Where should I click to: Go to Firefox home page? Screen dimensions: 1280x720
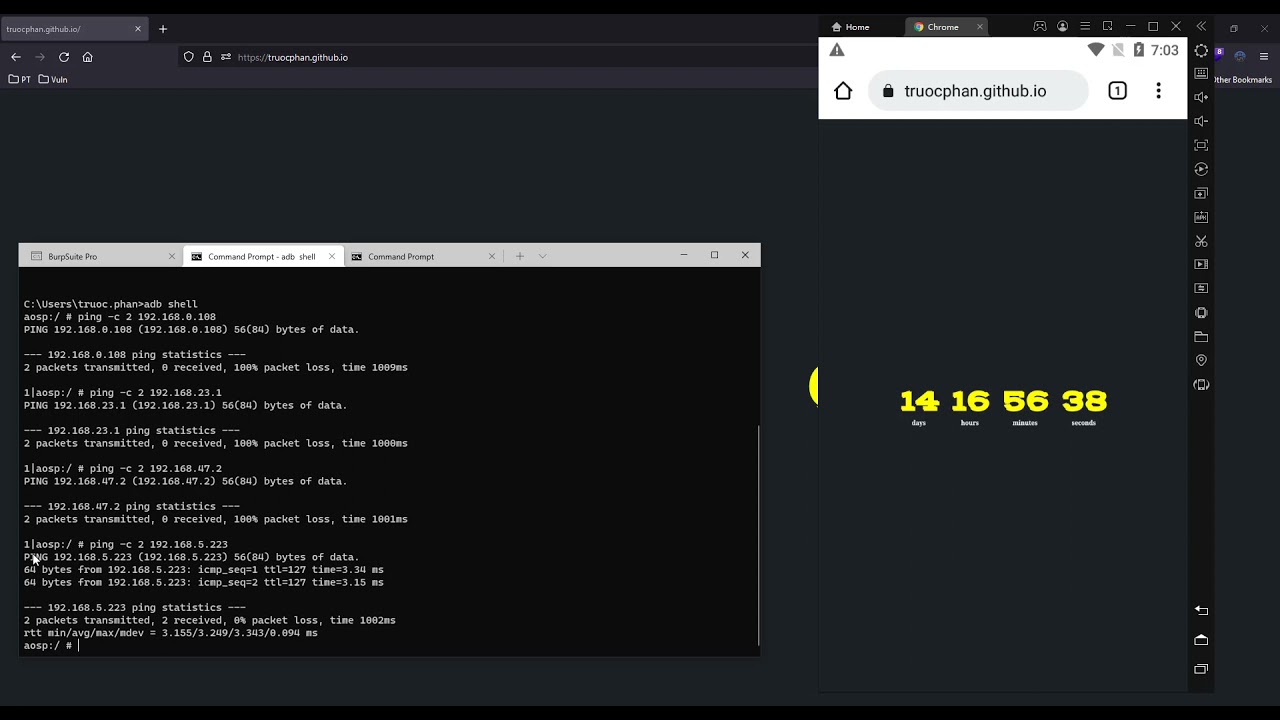pyautogui.click(x=88, y=57)
